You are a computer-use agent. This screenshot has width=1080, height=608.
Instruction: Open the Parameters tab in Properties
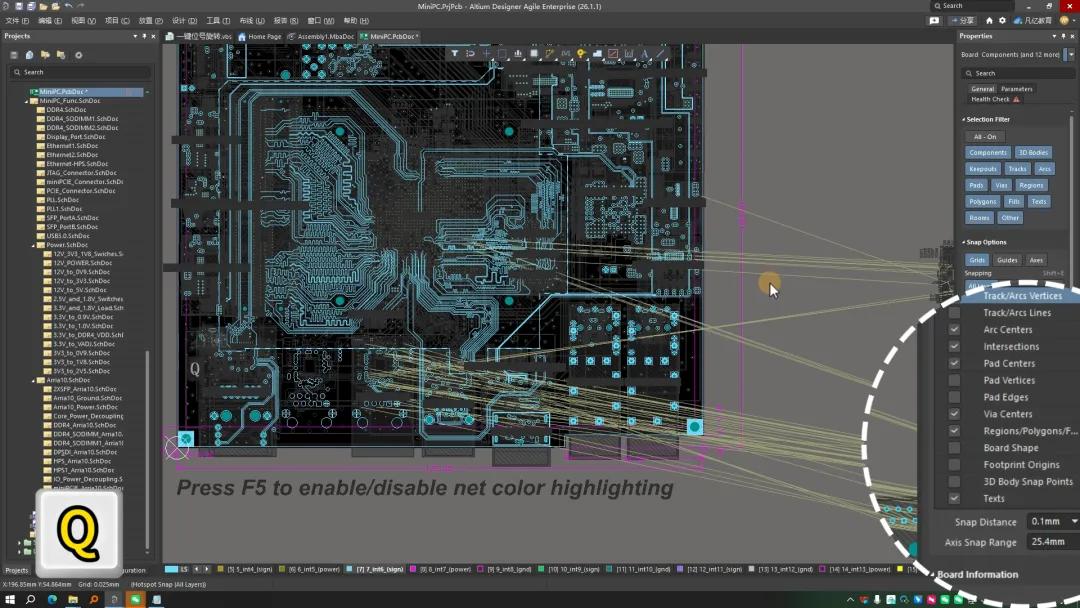click(1017, 89)
